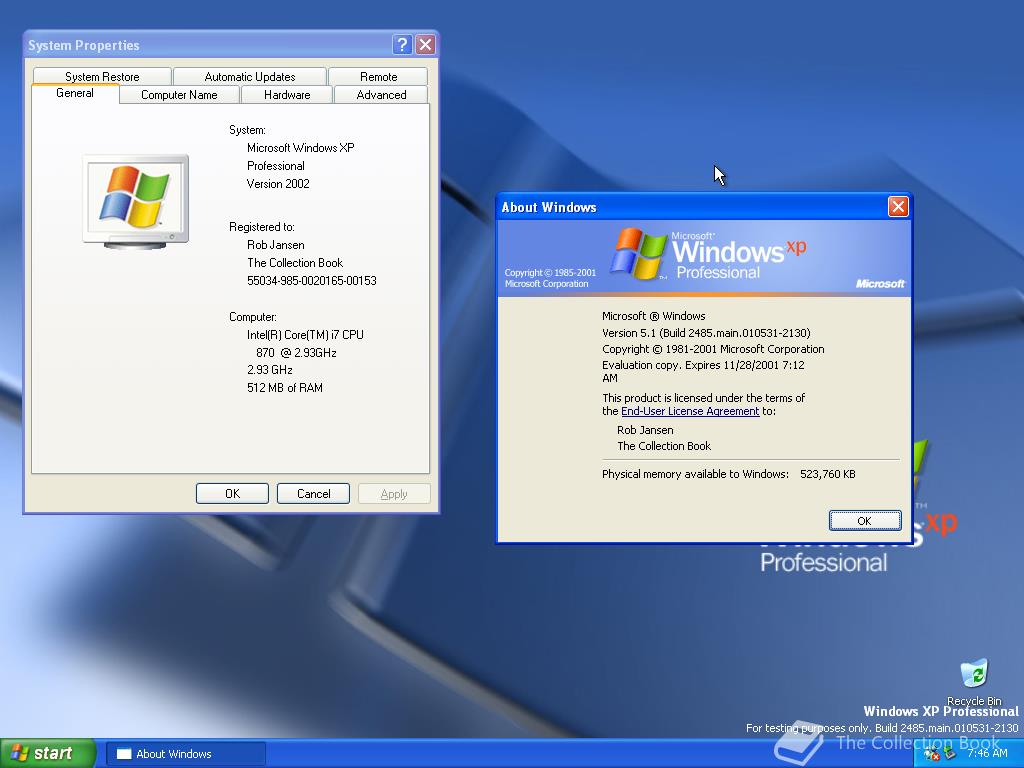Viewport: 1024px width, 768px height.
Task: Click the '512 MB of RAM' text
Action: (x=285, y=387)
